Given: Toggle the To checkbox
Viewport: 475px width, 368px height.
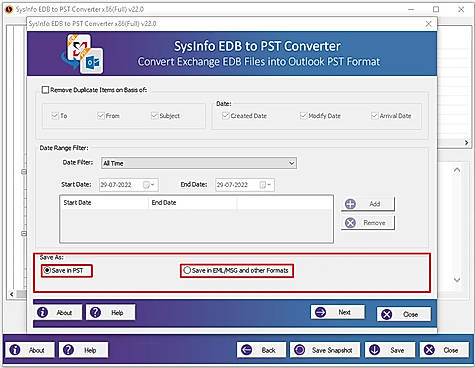Looking at the screenshot, I should (x=55, y=116).
